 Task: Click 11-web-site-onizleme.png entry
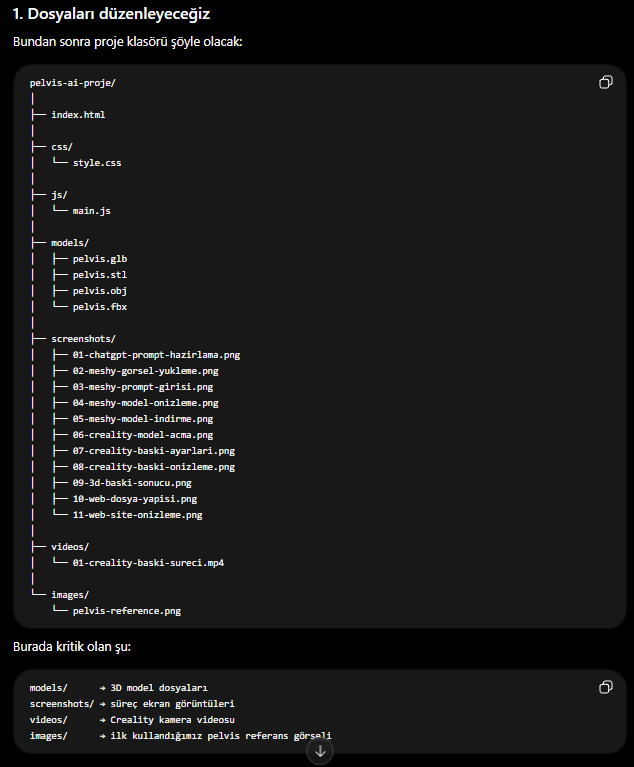tap(137, 515)
